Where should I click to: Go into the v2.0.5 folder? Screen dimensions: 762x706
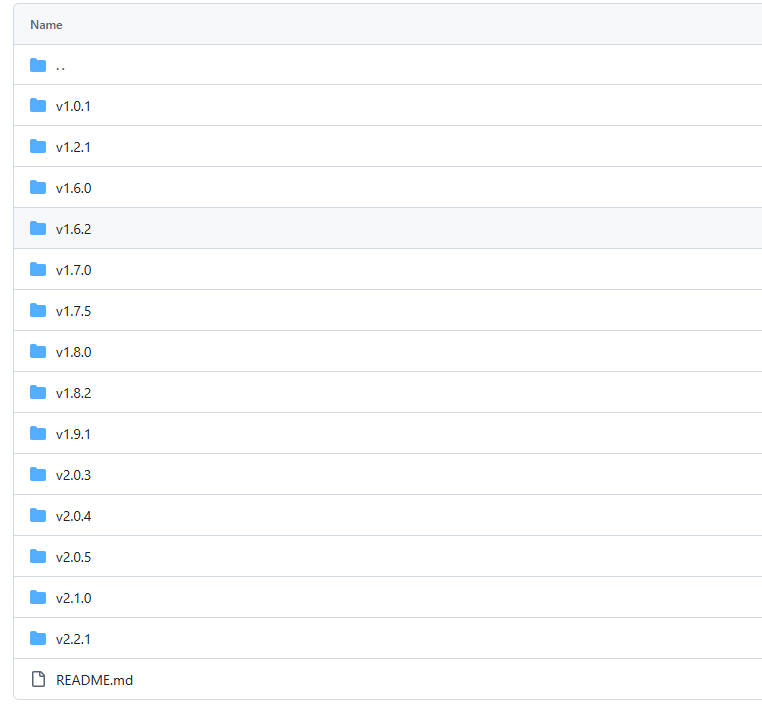(x=73, y=557)
